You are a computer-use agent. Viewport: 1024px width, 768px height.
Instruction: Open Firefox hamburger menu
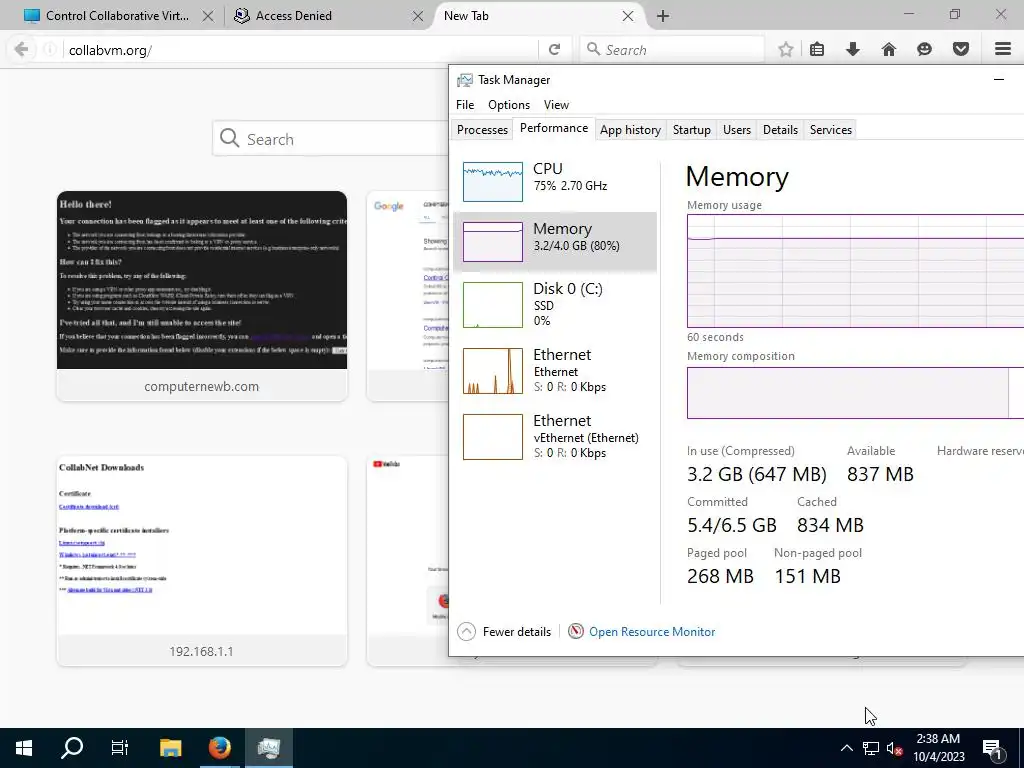pyautogui.click(x=1002, y=49)
